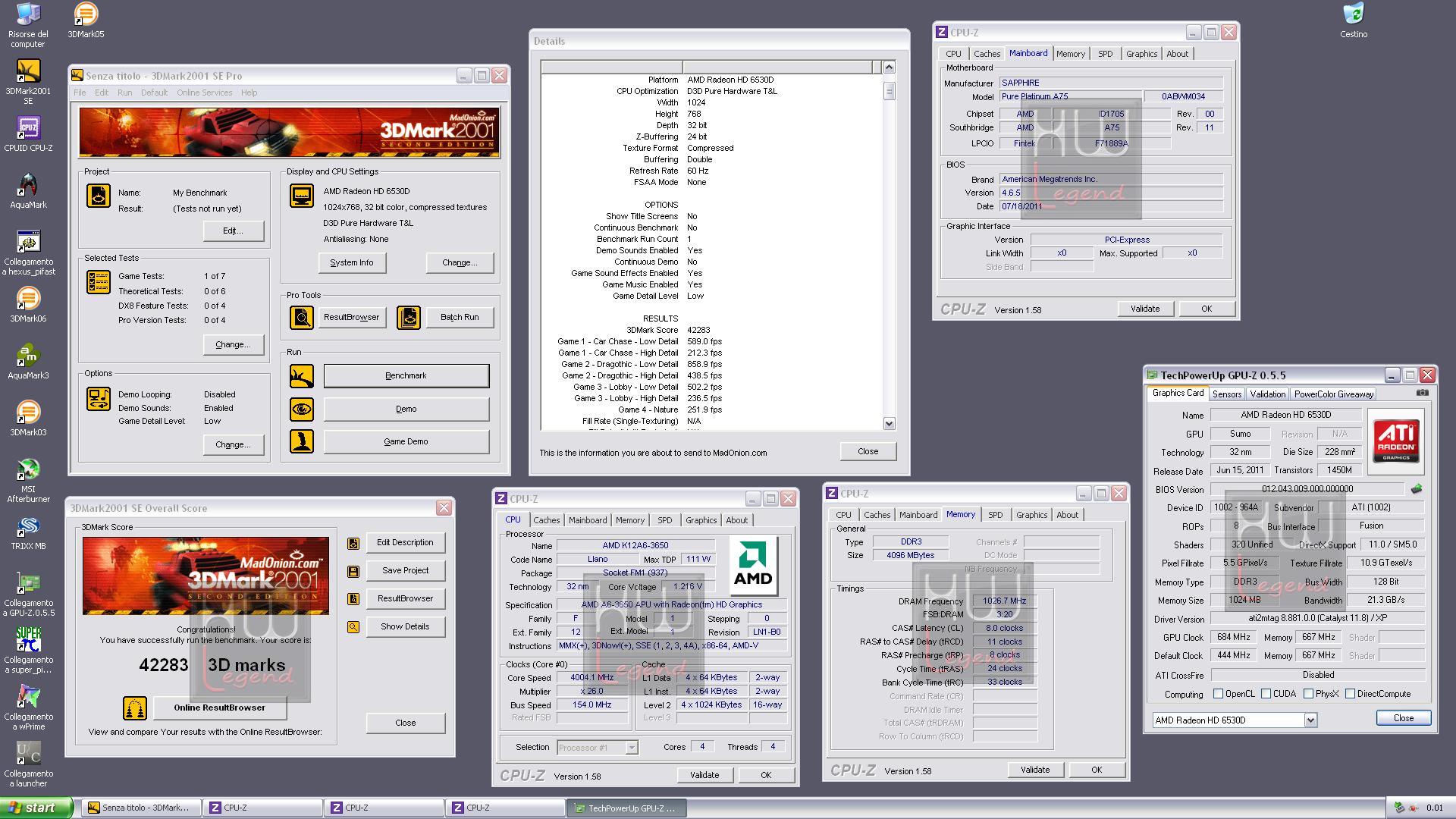1456x819 pixels.
Task: Toggle PhysX checkbox in GPU-Z
Action: 1308,694
